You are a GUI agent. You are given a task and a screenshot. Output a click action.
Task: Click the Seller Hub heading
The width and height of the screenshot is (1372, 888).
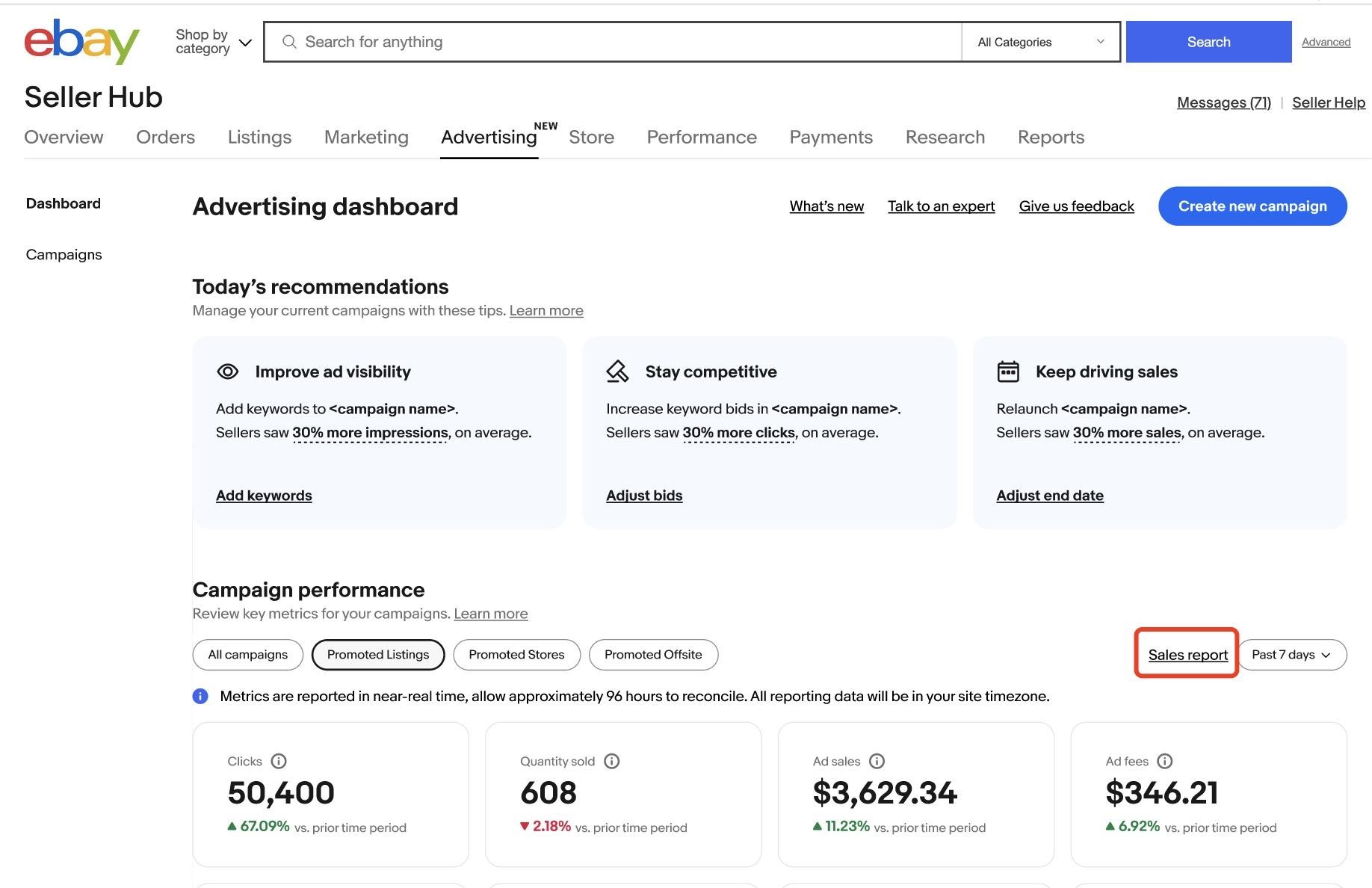[93, 97]
